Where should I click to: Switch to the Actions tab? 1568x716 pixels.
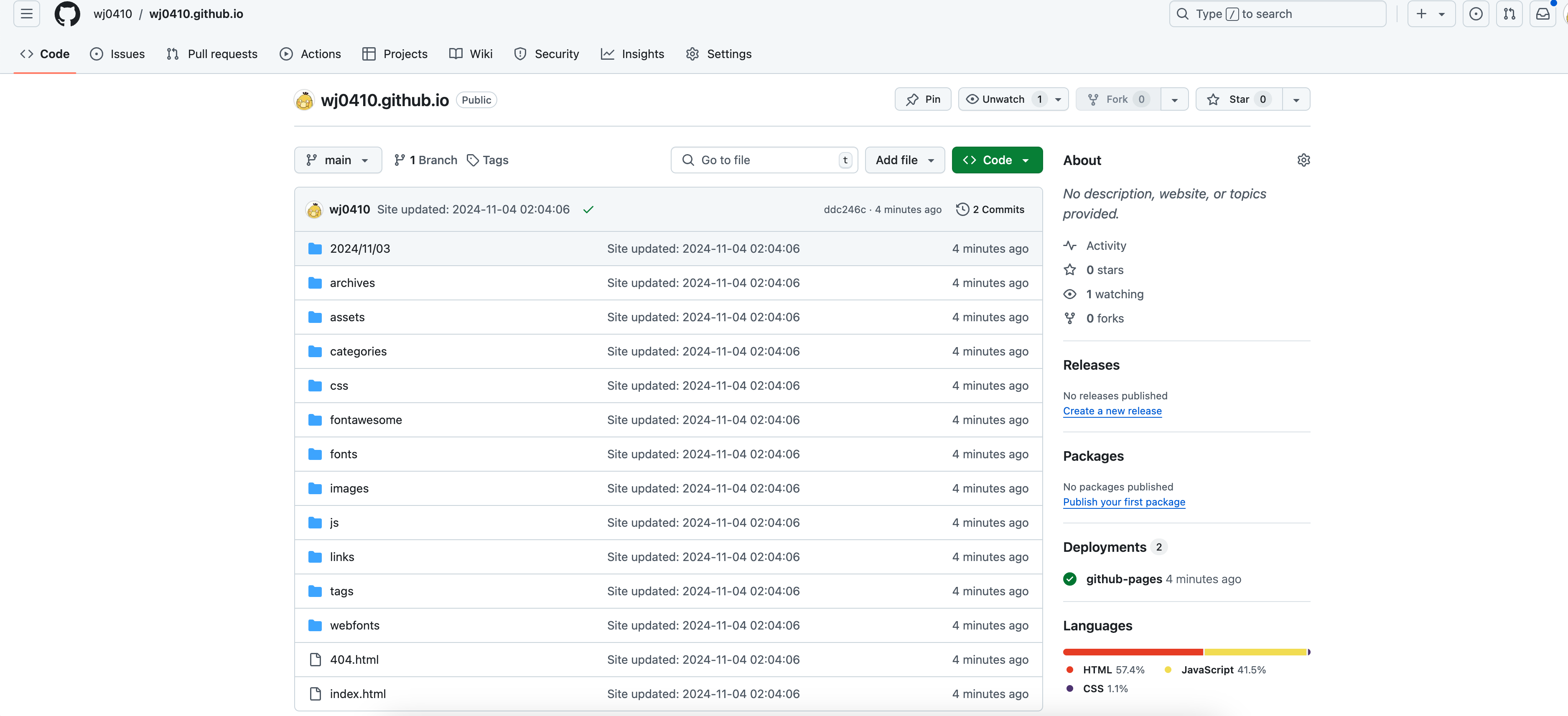[311, 54]
